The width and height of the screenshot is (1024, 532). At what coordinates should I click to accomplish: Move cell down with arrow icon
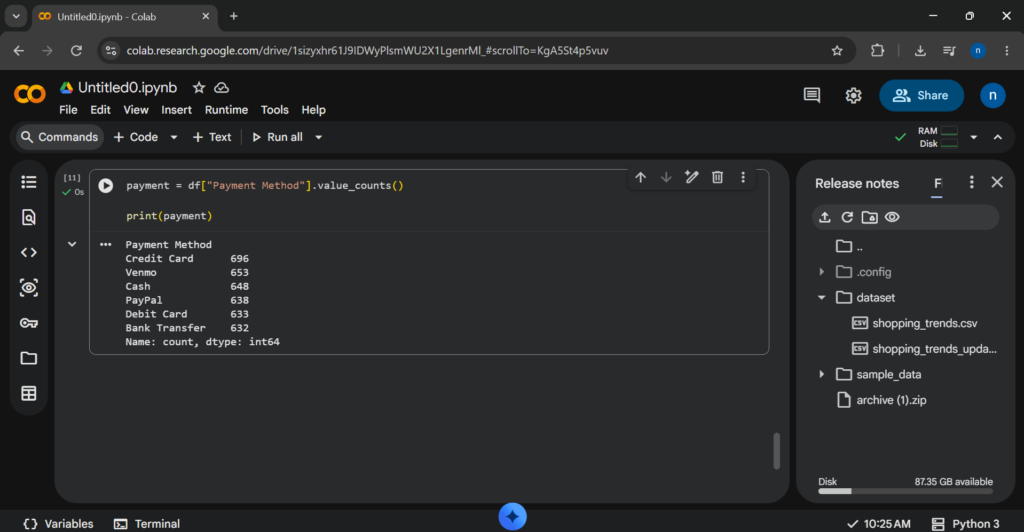666,178
